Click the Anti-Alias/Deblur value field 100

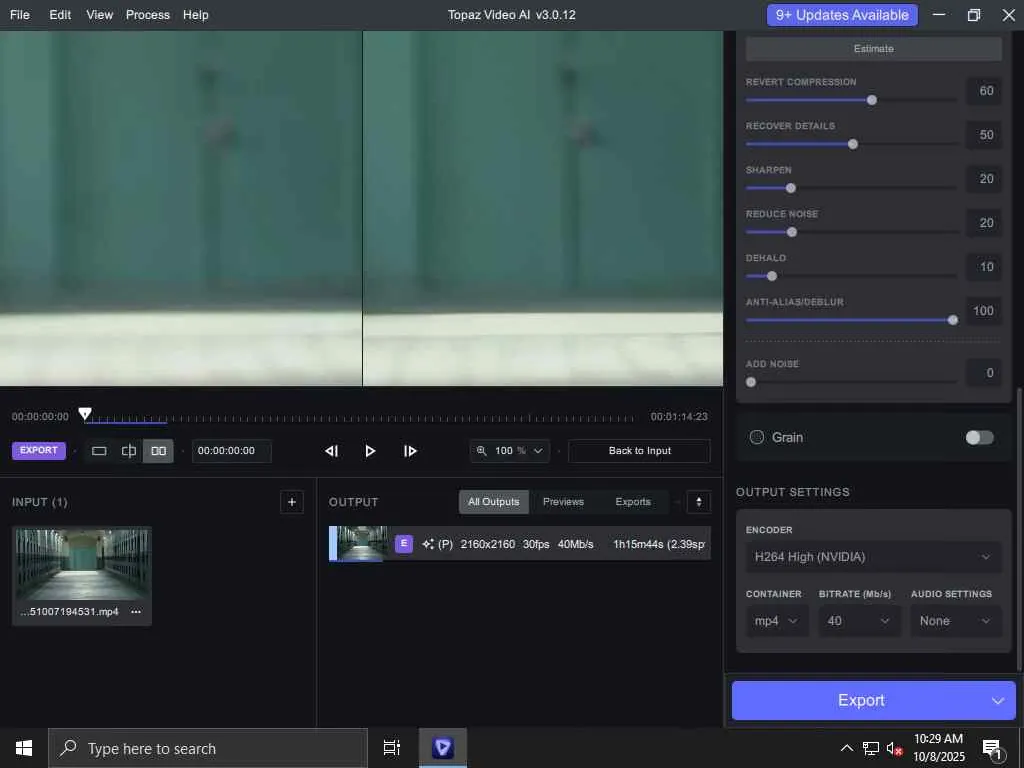984,311
